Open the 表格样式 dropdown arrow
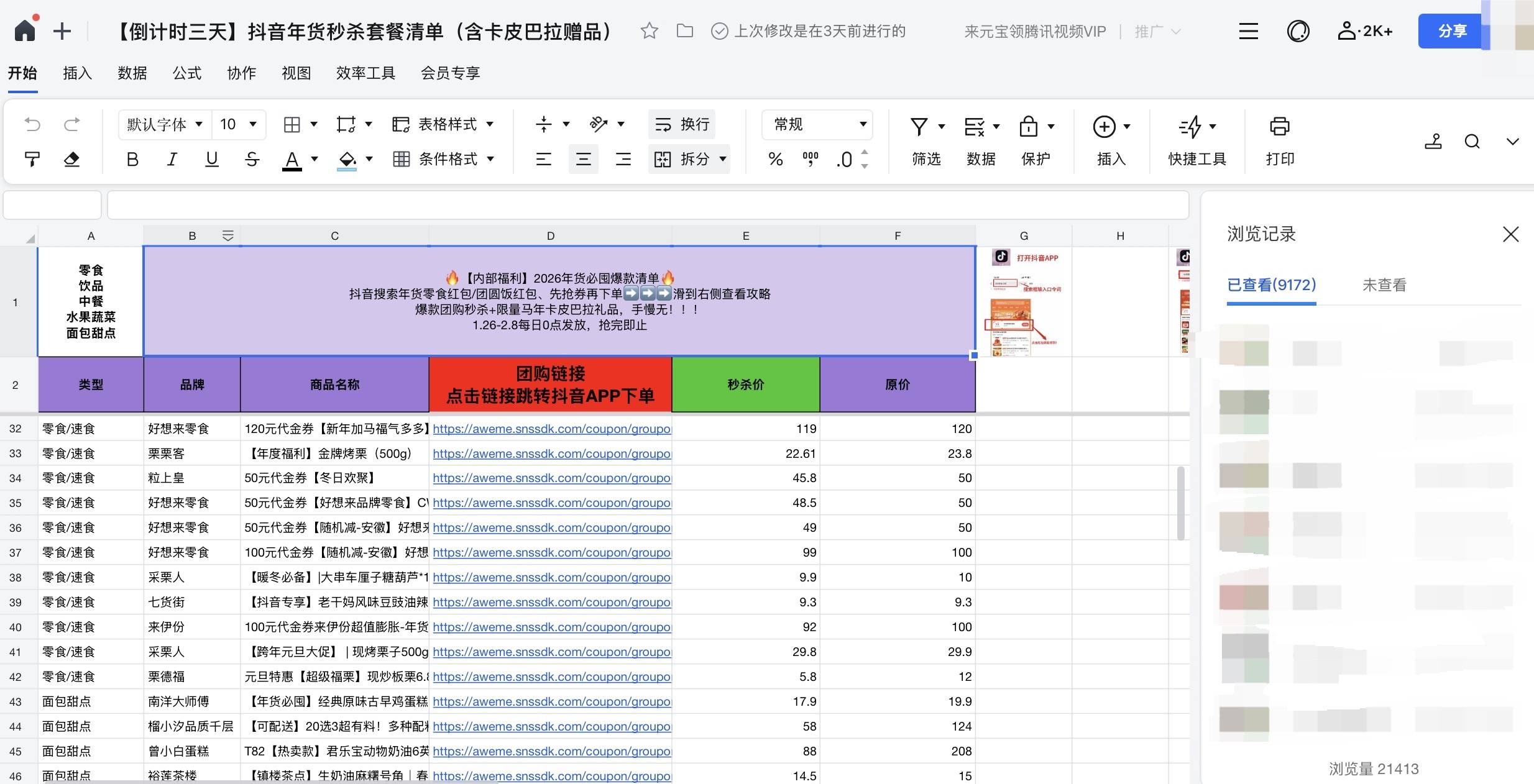Screen dimensions: 1534x784 point(490,124)
